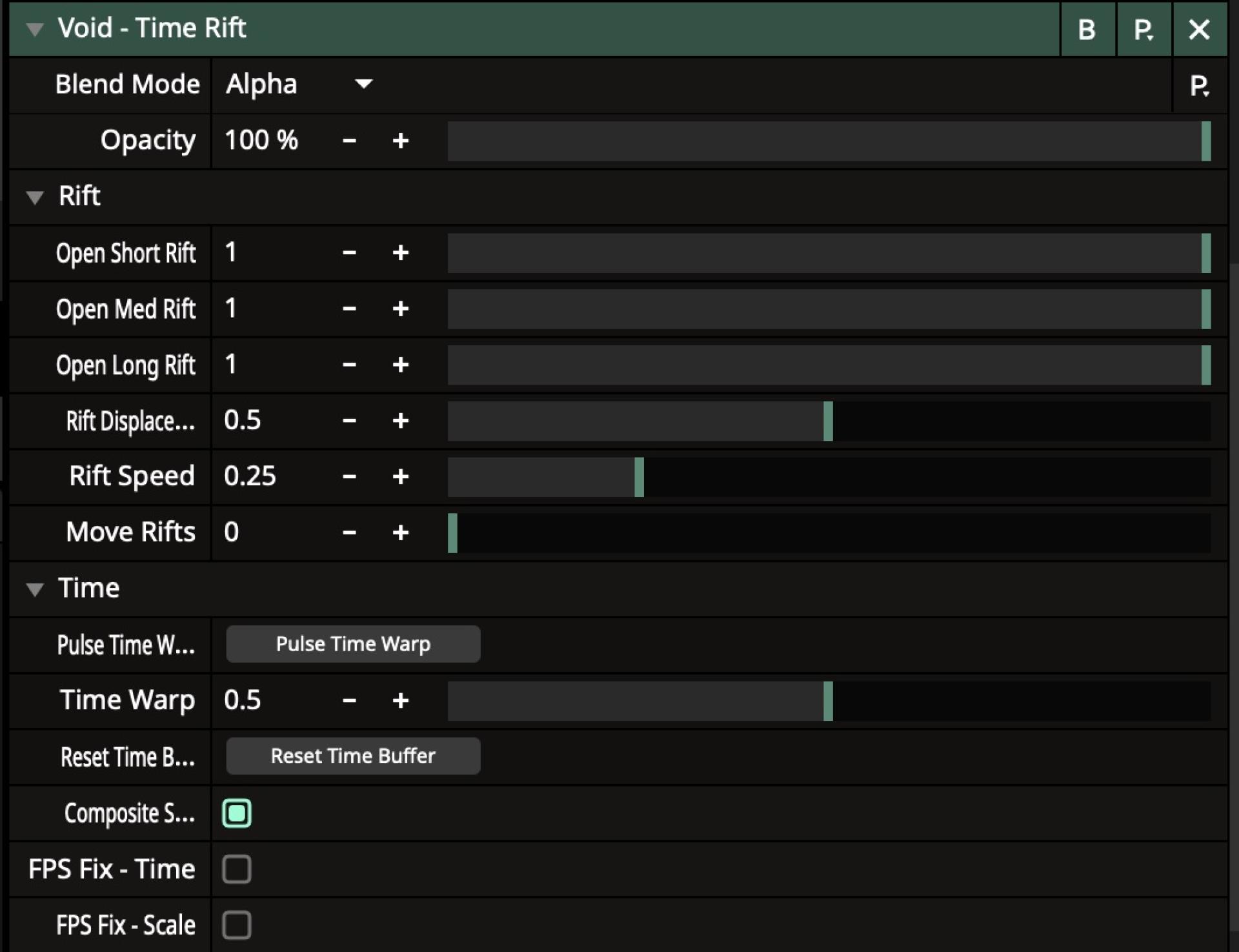Click the Open Med Rift slider
The width and height of the screenshot is (1239, 952).
coord(829,309)
